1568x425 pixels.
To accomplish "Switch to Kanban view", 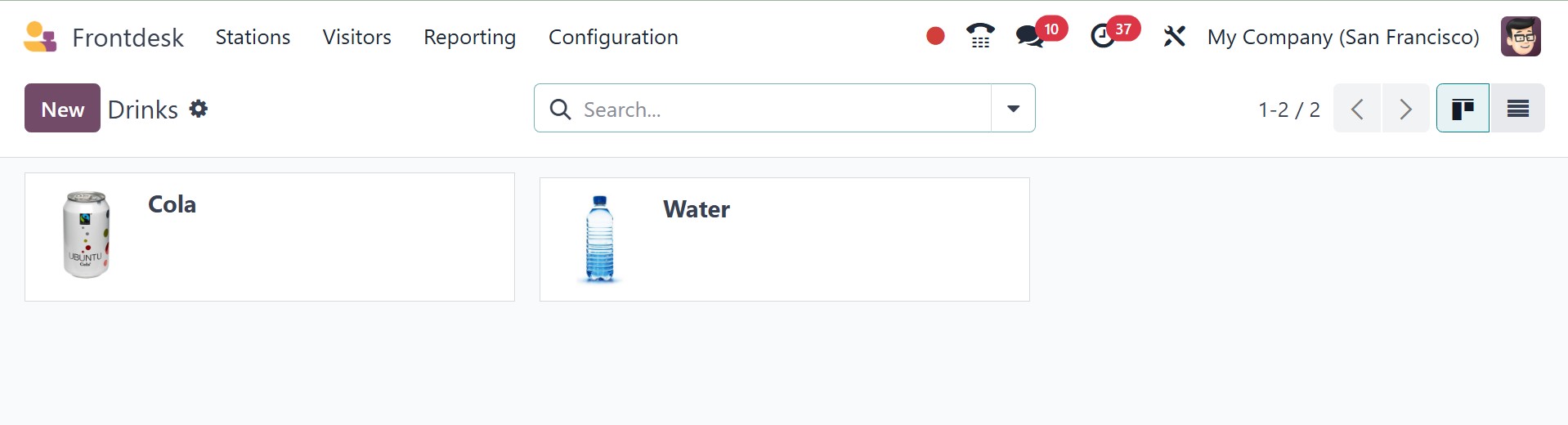I will pos(1463,108).
